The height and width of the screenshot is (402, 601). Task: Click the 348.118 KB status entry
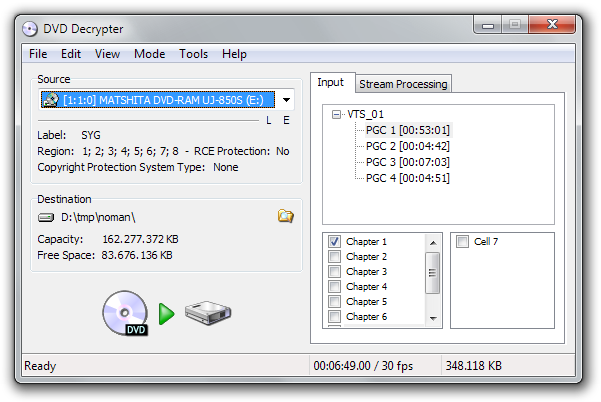point(473,366)
